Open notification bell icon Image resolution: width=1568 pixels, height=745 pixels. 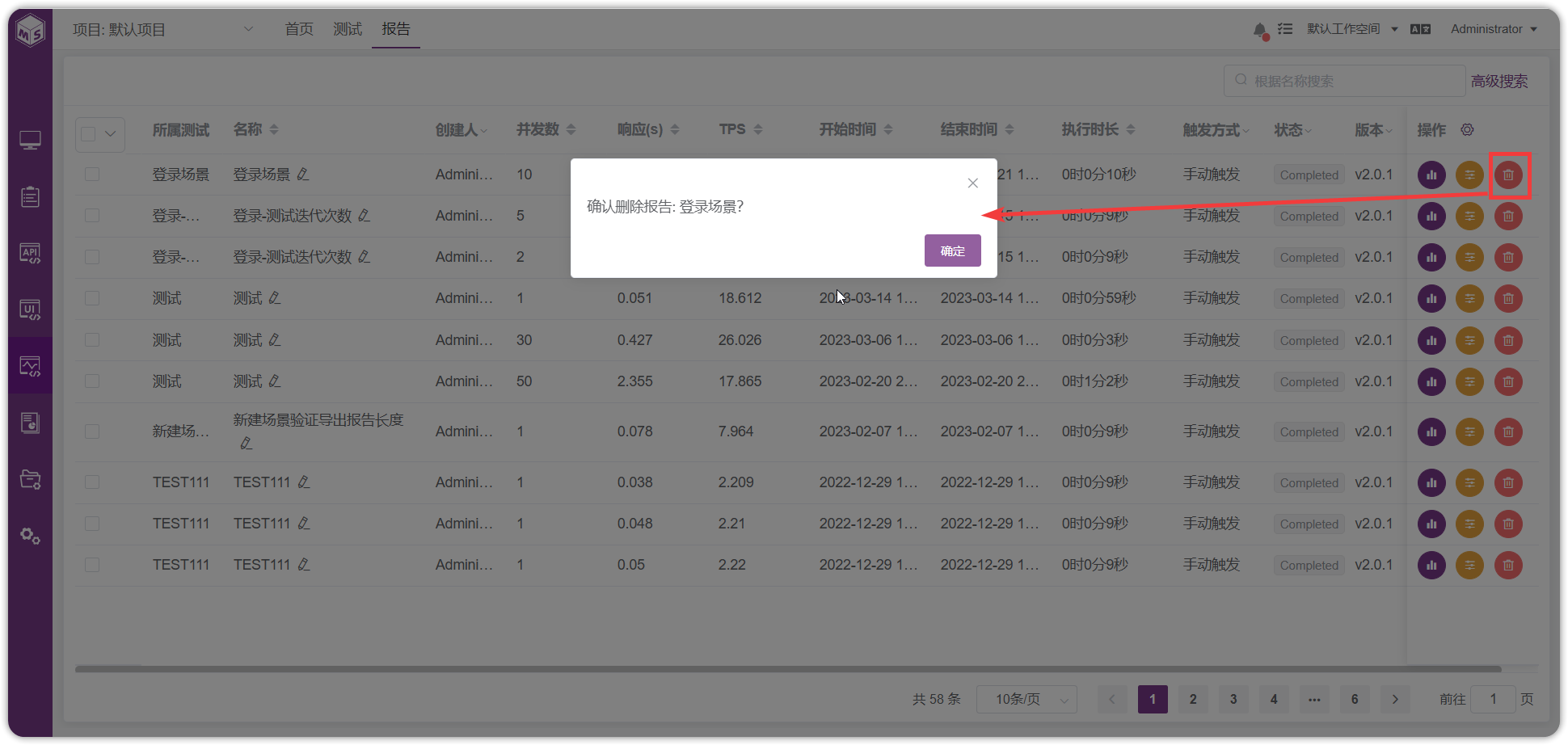coord(1260,30)
